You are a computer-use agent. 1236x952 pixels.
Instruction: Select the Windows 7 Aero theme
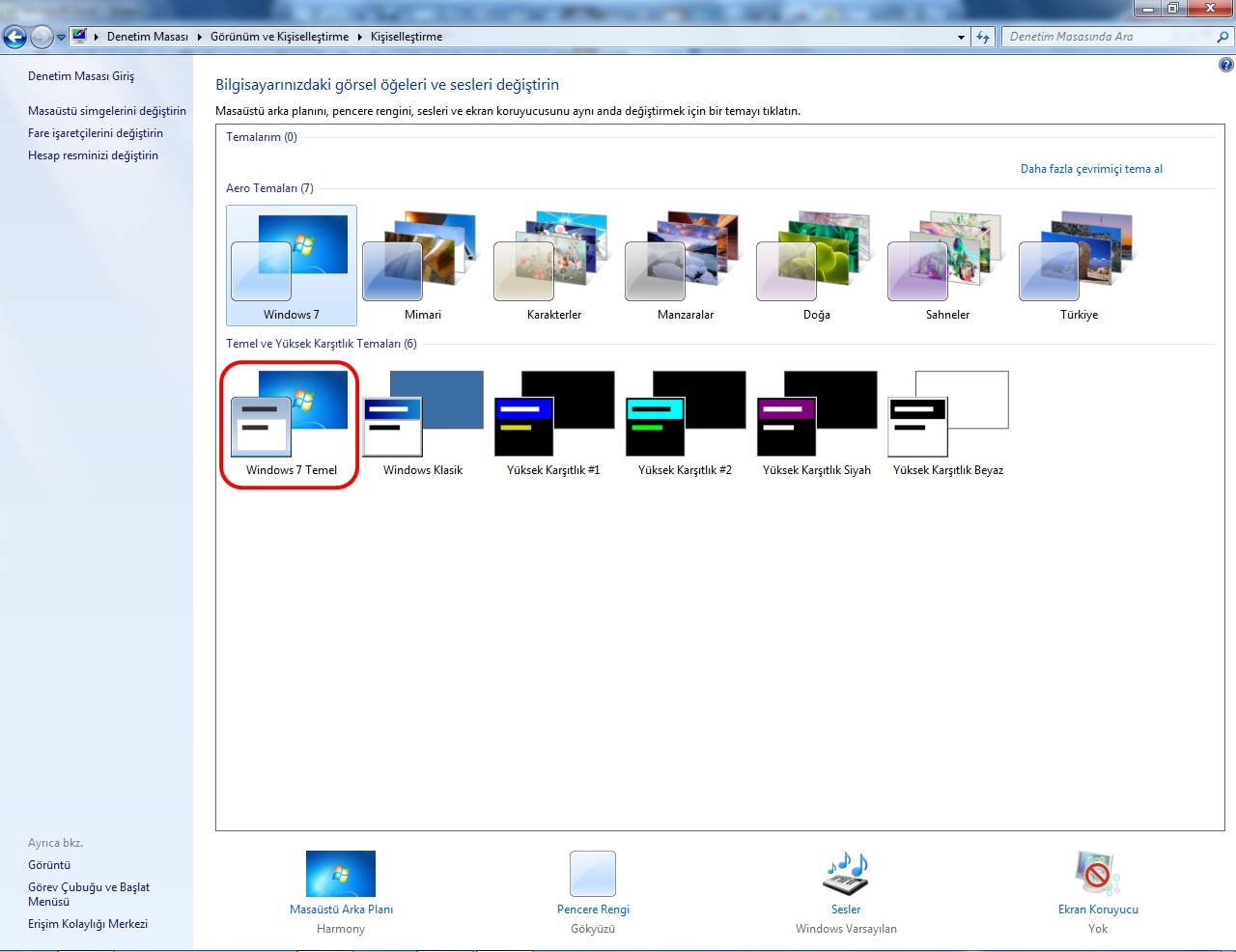(291, 266)
